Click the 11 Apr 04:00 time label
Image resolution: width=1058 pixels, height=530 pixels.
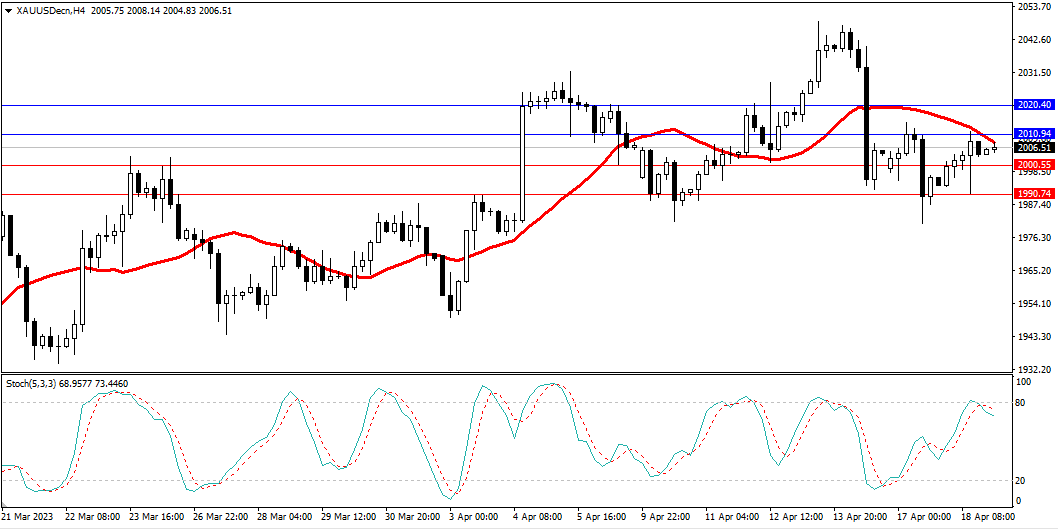pyautogui.click(x=733, y=516)
